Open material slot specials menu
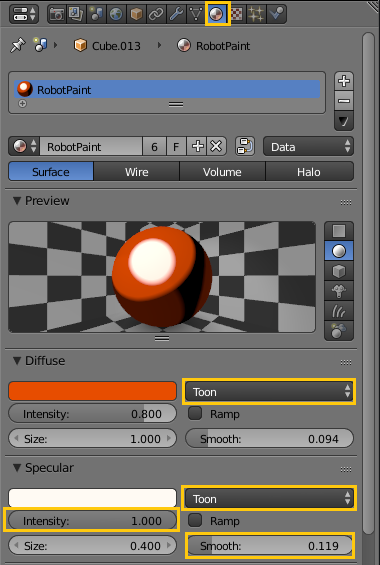The width and height of the screenshot is (380, 565). (344, 121)
